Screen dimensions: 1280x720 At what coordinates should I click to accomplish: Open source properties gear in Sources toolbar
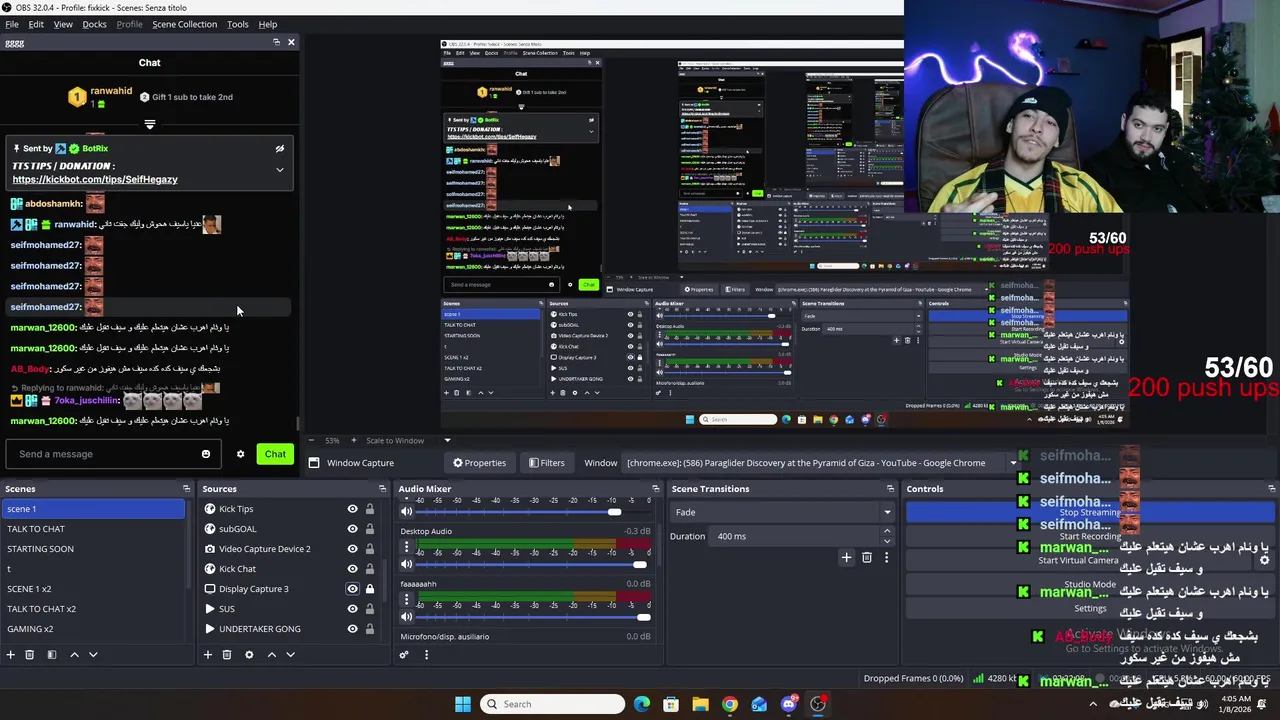tap(249, 655)
